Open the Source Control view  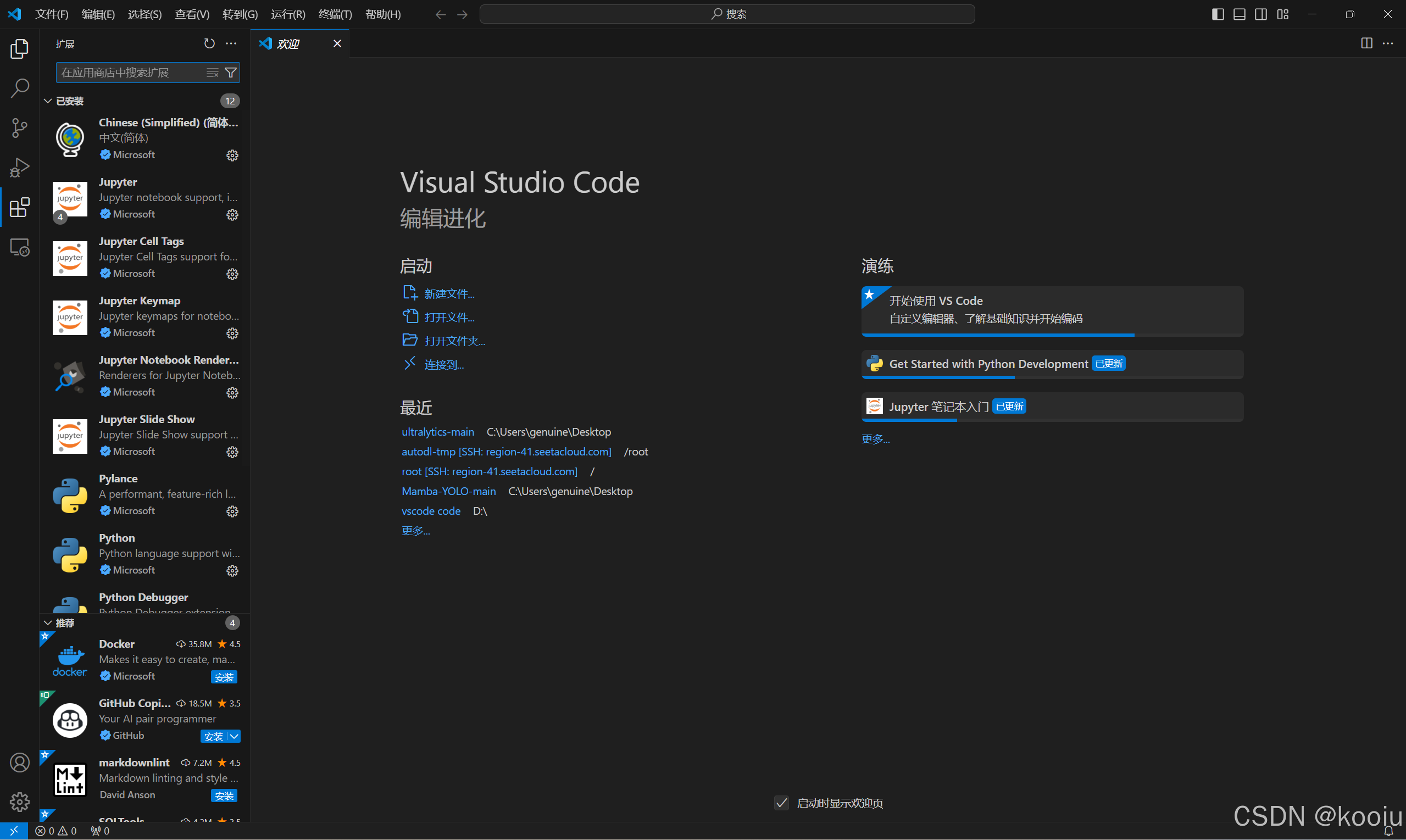coord(19,128)
